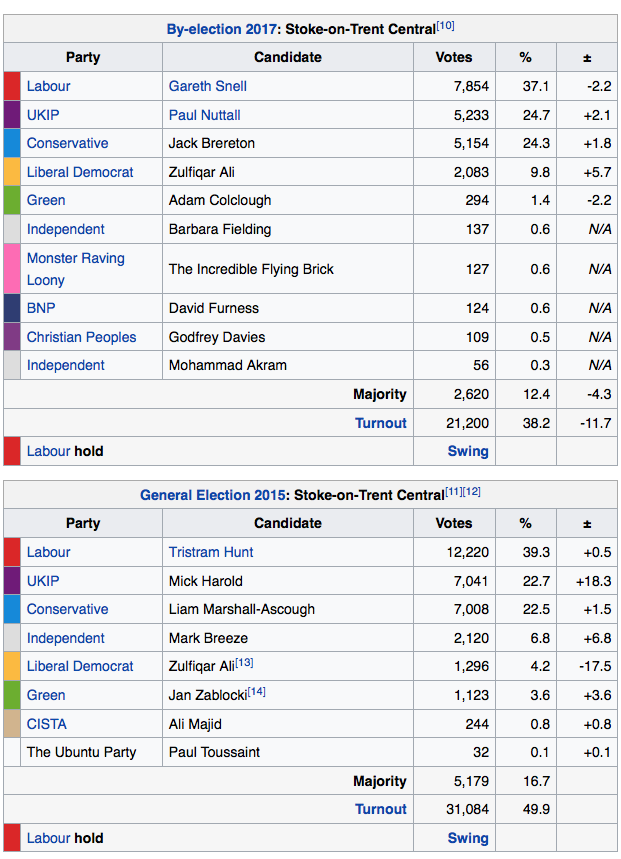Click Liberal Democrat link in 2015 table
Viewport: 621px width, 859px height.
pyautogui.click(x=80, y=666)
